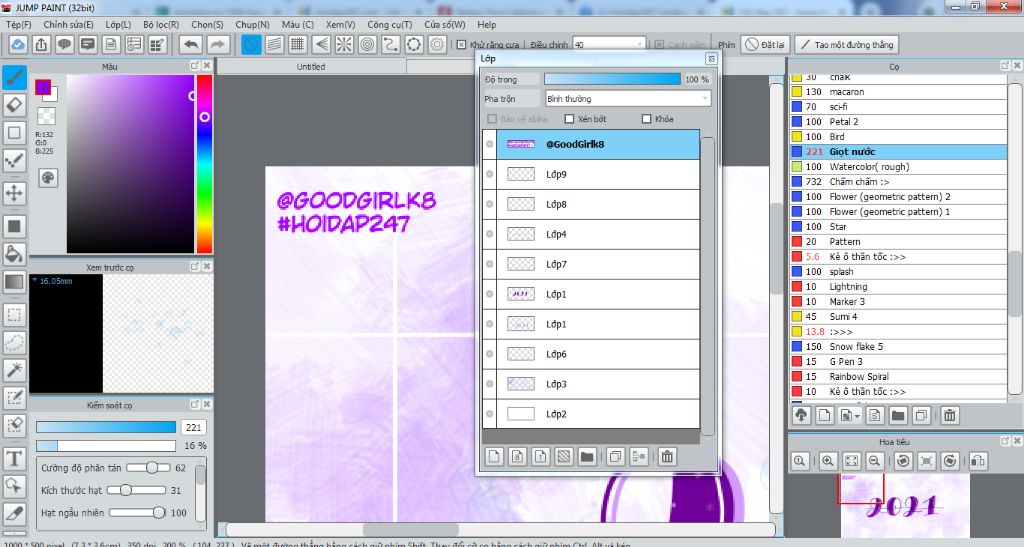Enable curve snap guide

[x=391, y=44]
